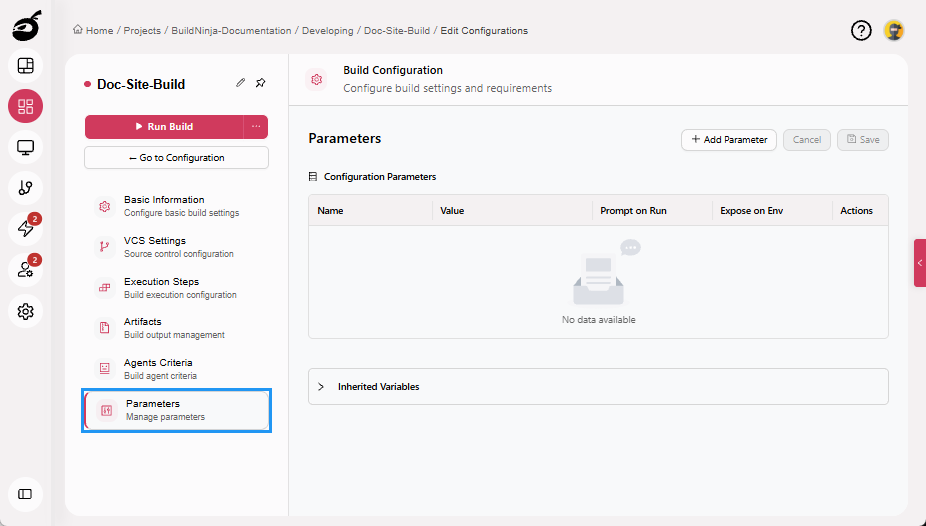The height and width of the screenshot is (526, 926).
Task: Click the Basic Information gear icon
Action: [x=105, y=206]
